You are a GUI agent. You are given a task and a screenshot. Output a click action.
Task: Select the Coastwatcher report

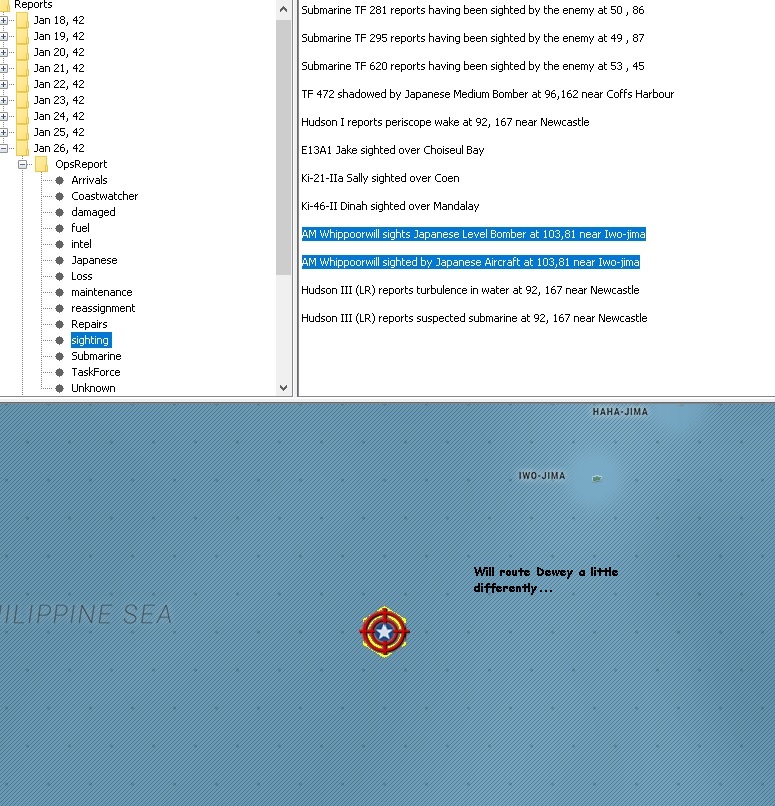point(104,196)
